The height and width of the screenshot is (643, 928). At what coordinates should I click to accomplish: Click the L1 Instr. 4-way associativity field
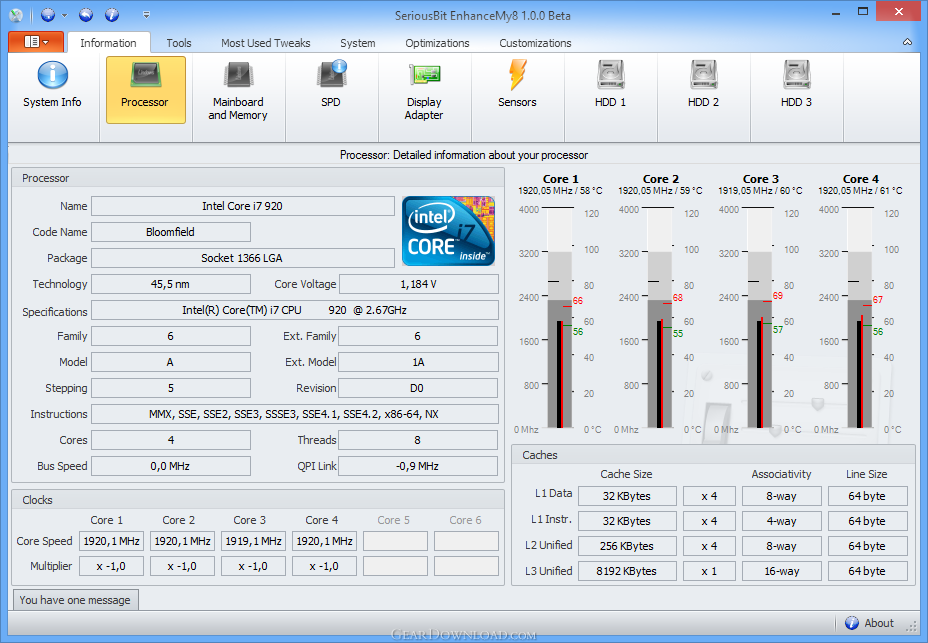[782, 521]
